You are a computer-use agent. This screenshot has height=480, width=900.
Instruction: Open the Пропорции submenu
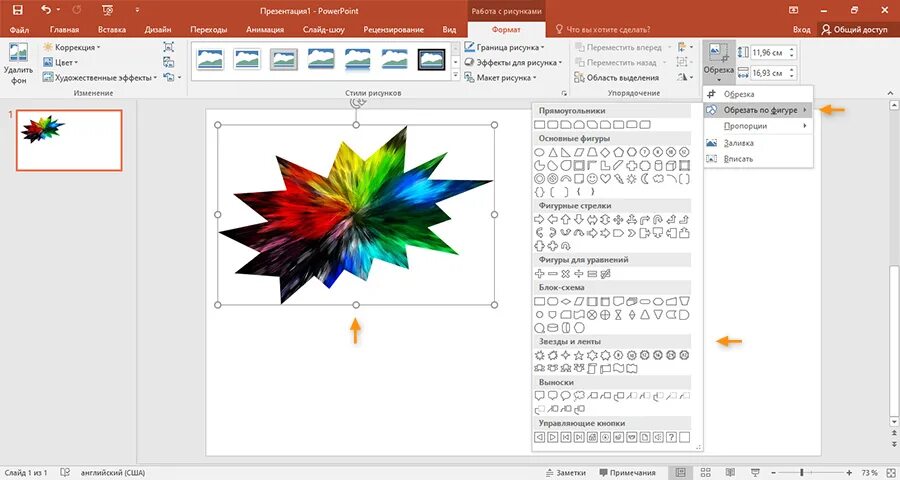pos(758,126)
